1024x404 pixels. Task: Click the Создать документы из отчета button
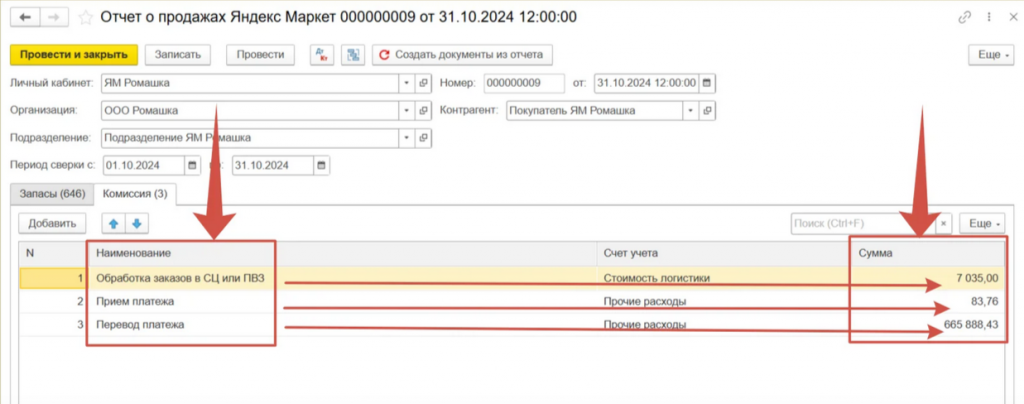[463, 55]
